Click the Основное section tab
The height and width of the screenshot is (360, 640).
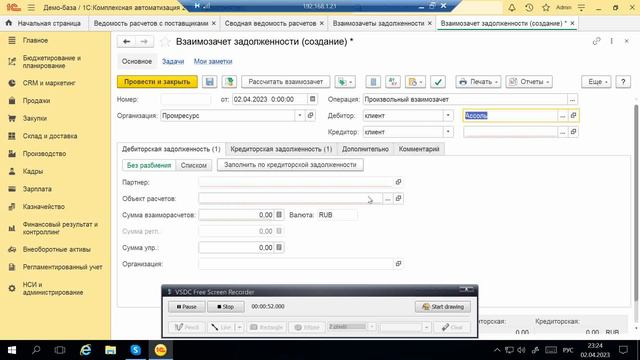tap(137, 62)
